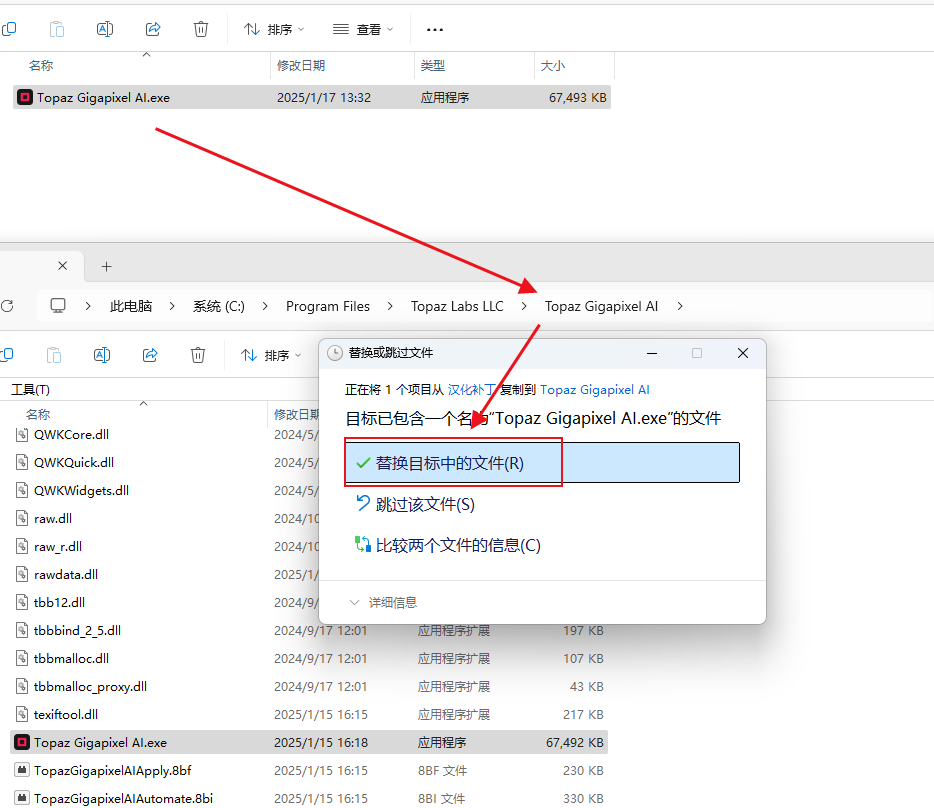This screenshot has width=934, height=808.
Task: Go to Program Files in the breadcrumb
Action: click(328, 306)
